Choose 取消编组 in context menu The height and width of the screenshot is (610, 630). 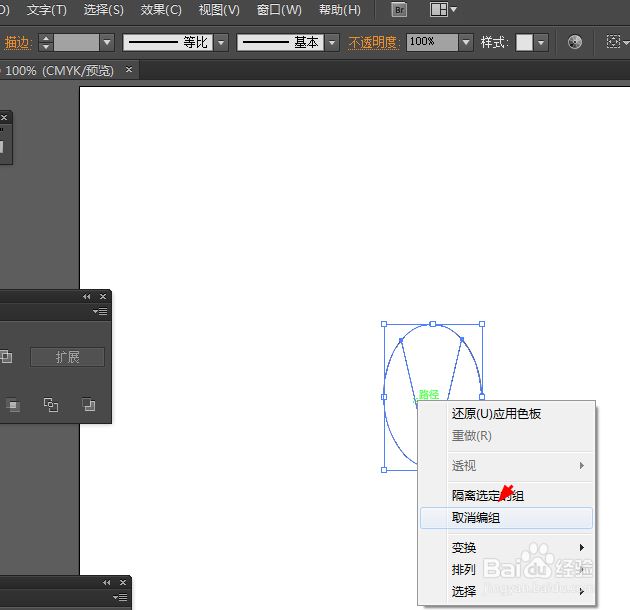[x=506, y=518]
